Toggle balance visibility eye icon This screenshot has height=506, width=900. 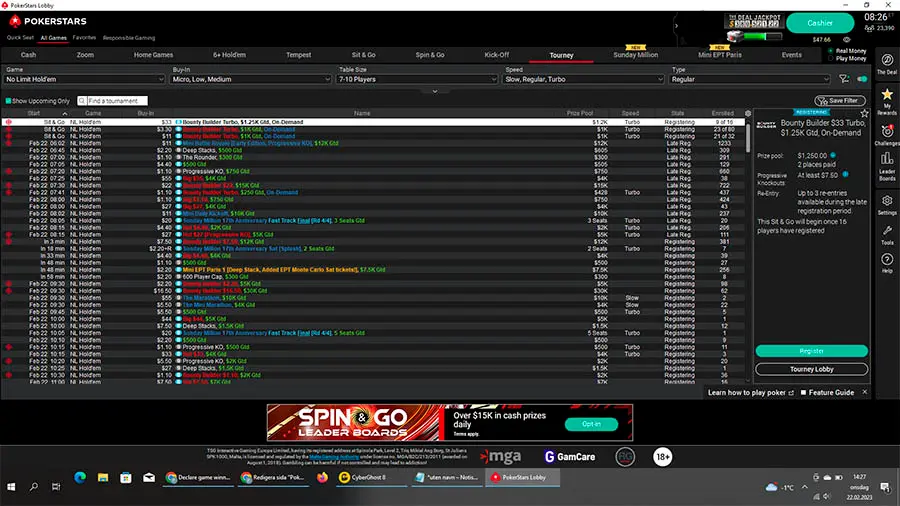[x=847, y=40]
